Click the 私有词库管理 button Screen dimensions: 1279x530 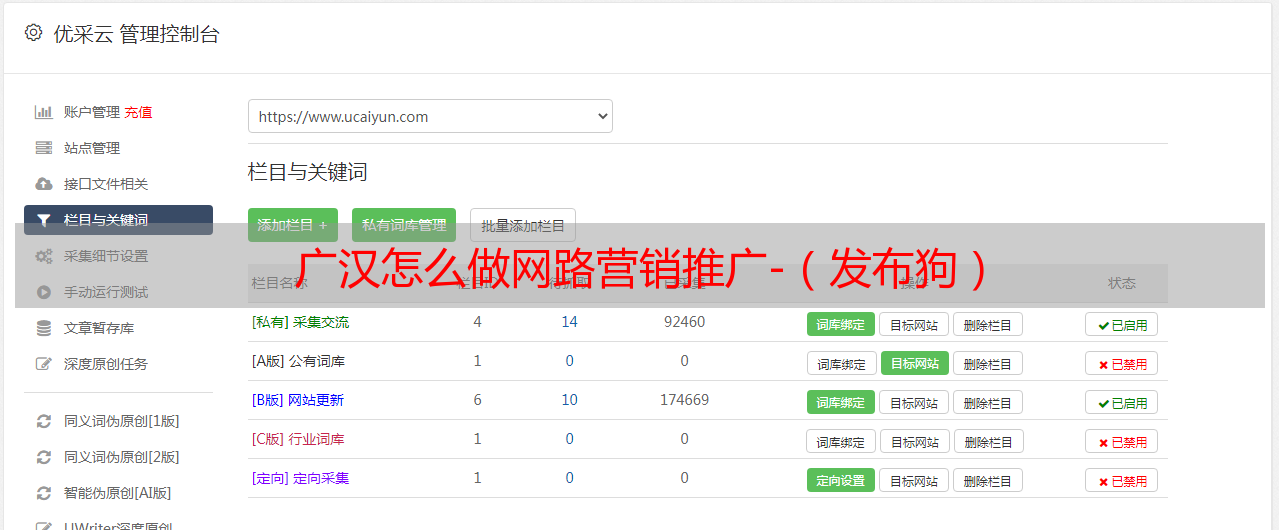[404, 225]
